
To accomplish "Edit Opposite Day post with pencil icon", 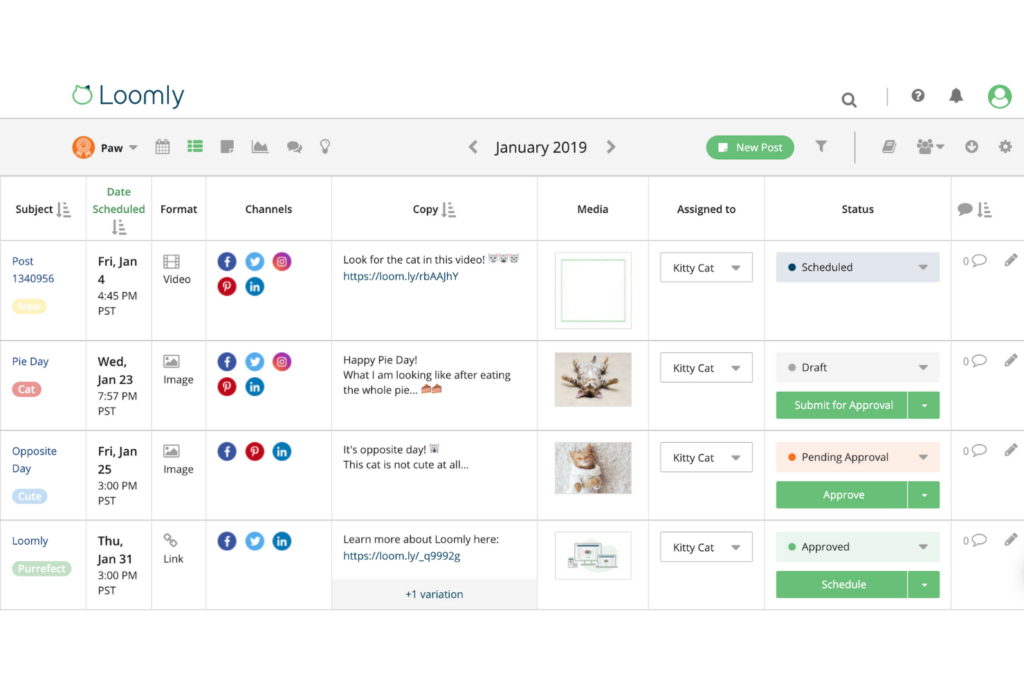I will click(1010, 450).
